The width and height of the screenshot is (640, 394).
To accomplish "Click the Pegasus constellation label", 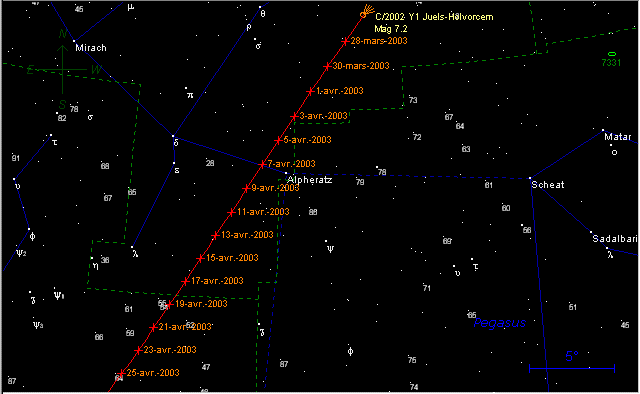I will 500,323.
